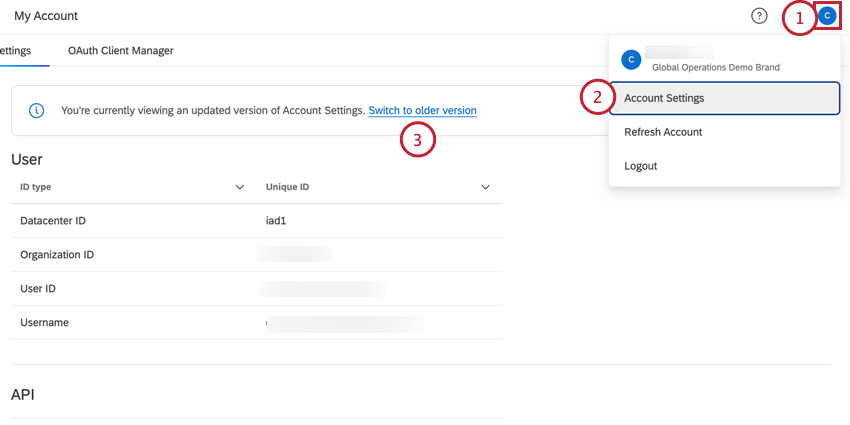Click Switch to older version link
The height and width of the screenshot is (425, 850).
tap(422, 110)
